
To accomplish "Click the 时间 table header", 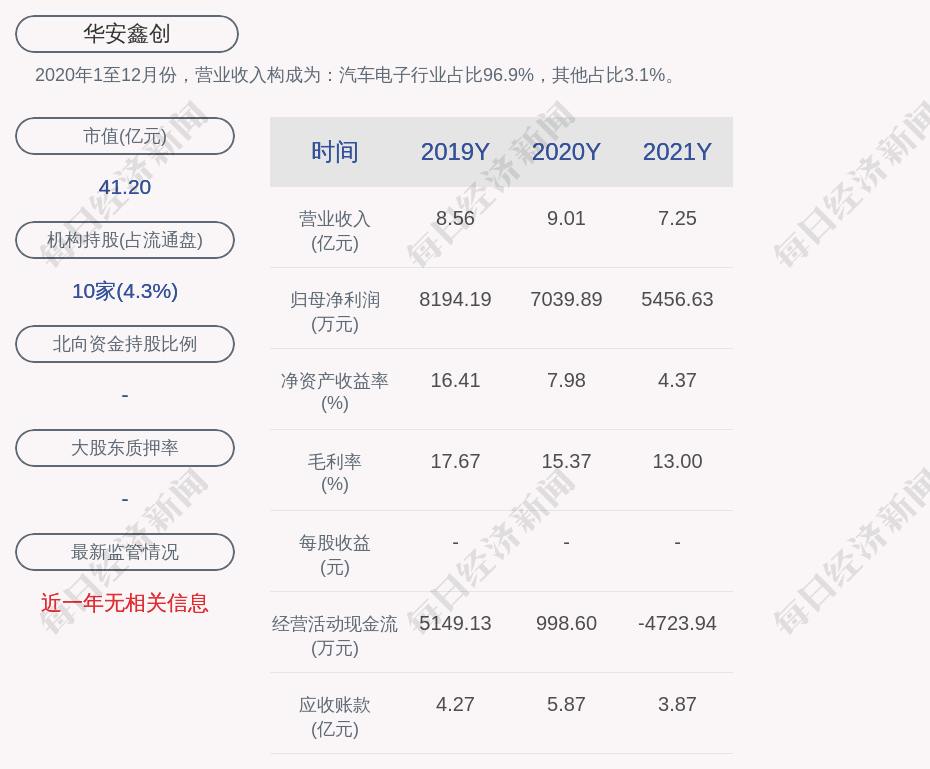I will coord(335,152).
